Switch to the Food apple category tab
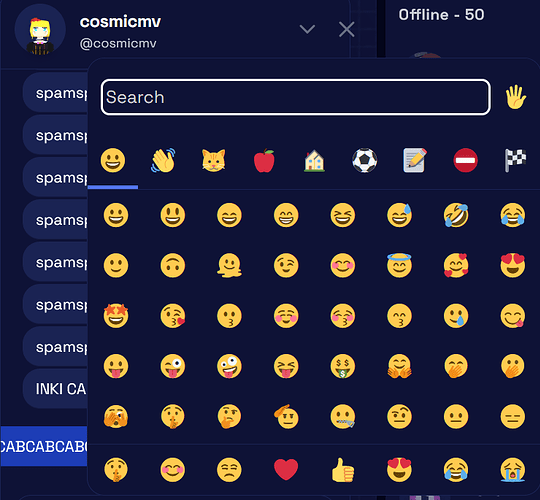 click(264, 160)
